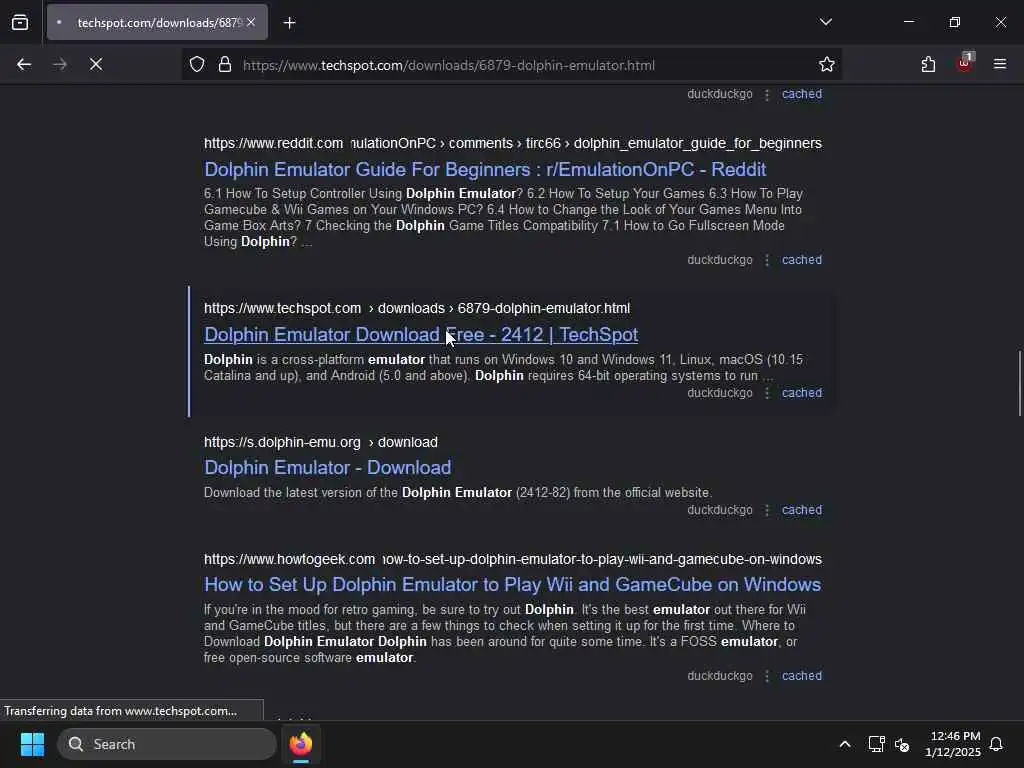Open cached link under the HowToGeek result
1024x768 pixels.
(802, 676)
